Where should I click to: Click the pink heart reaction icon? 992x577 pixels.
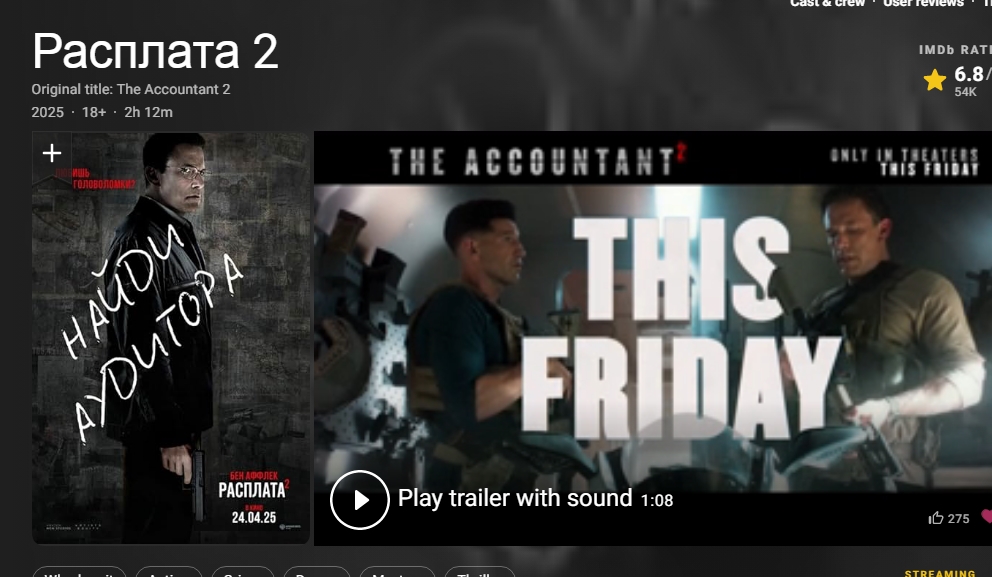[x=986, y=517]
